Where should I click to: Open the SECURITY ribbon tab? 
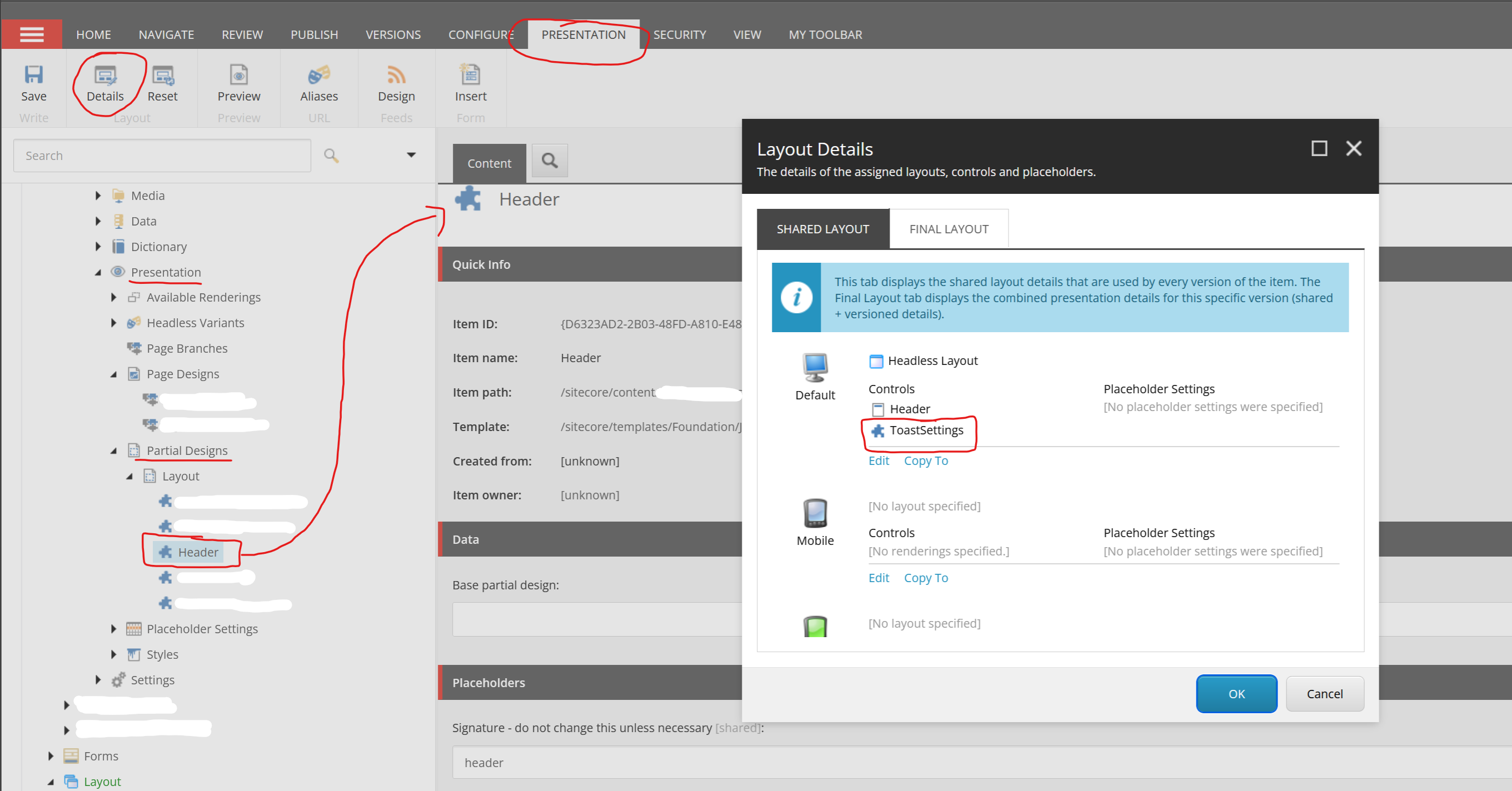679,34
